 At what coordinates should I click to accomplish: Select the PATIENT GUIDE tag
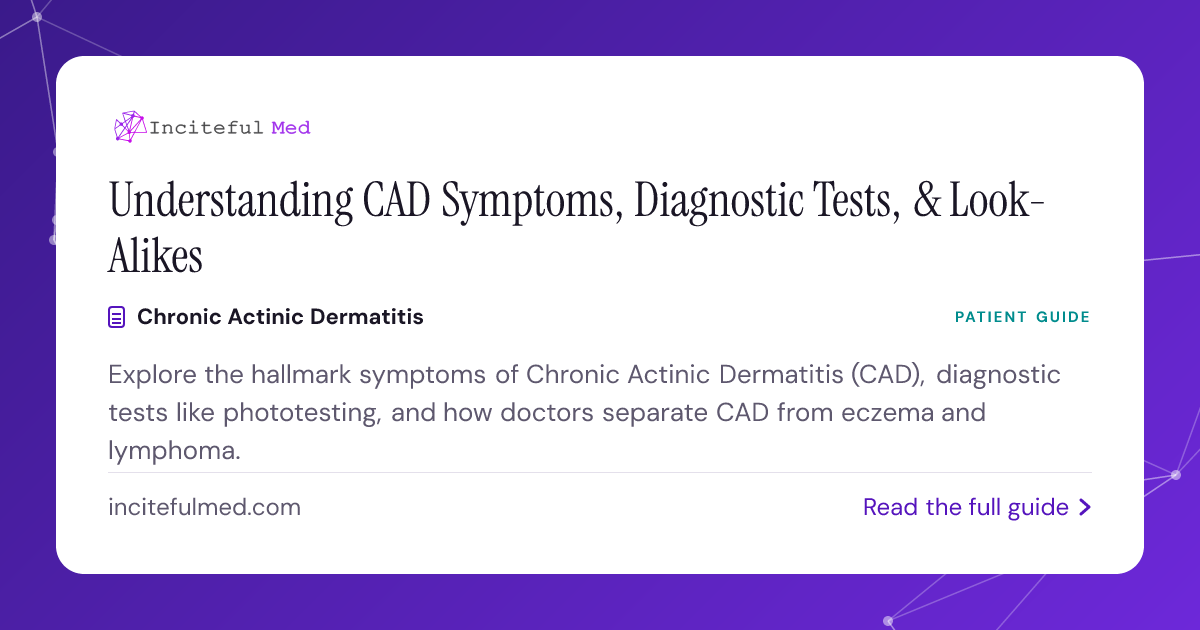pos(1022,318)
